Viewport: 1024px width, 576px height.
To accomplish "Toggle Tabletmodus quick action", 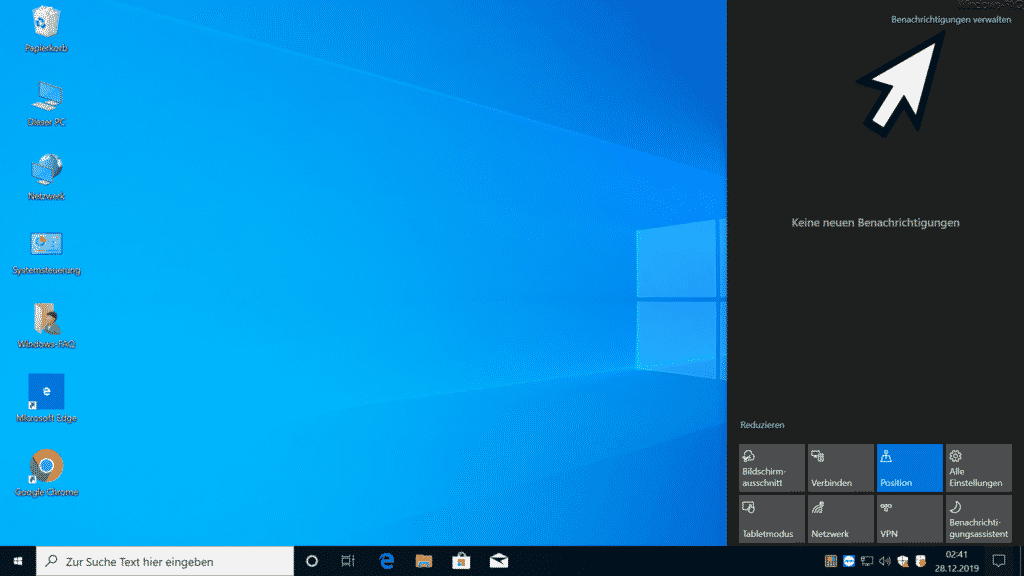I will coord(771,519).
